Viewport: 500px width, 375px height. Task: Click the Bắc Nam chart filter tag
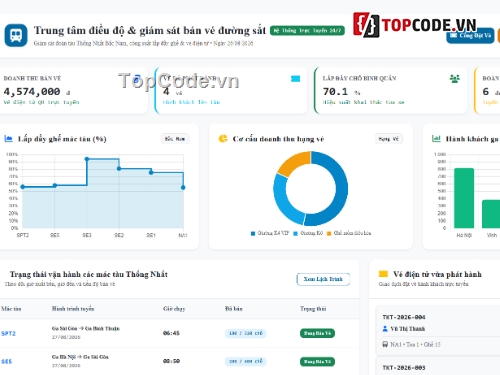(175, 139)
